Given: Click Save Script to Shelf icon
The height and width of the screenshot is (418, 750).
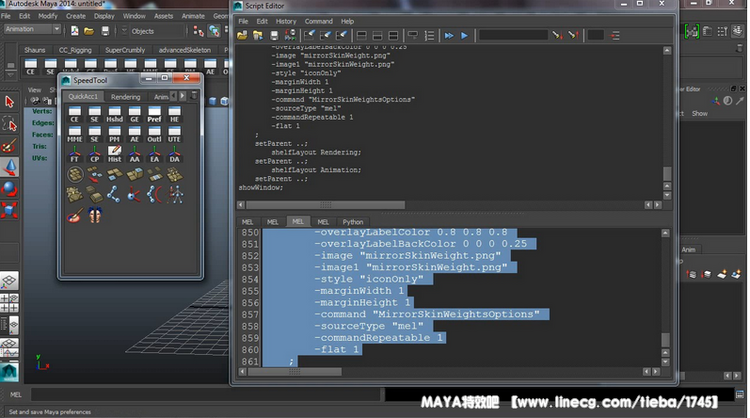Looking at the screenshot, I should tap(290, 35).
